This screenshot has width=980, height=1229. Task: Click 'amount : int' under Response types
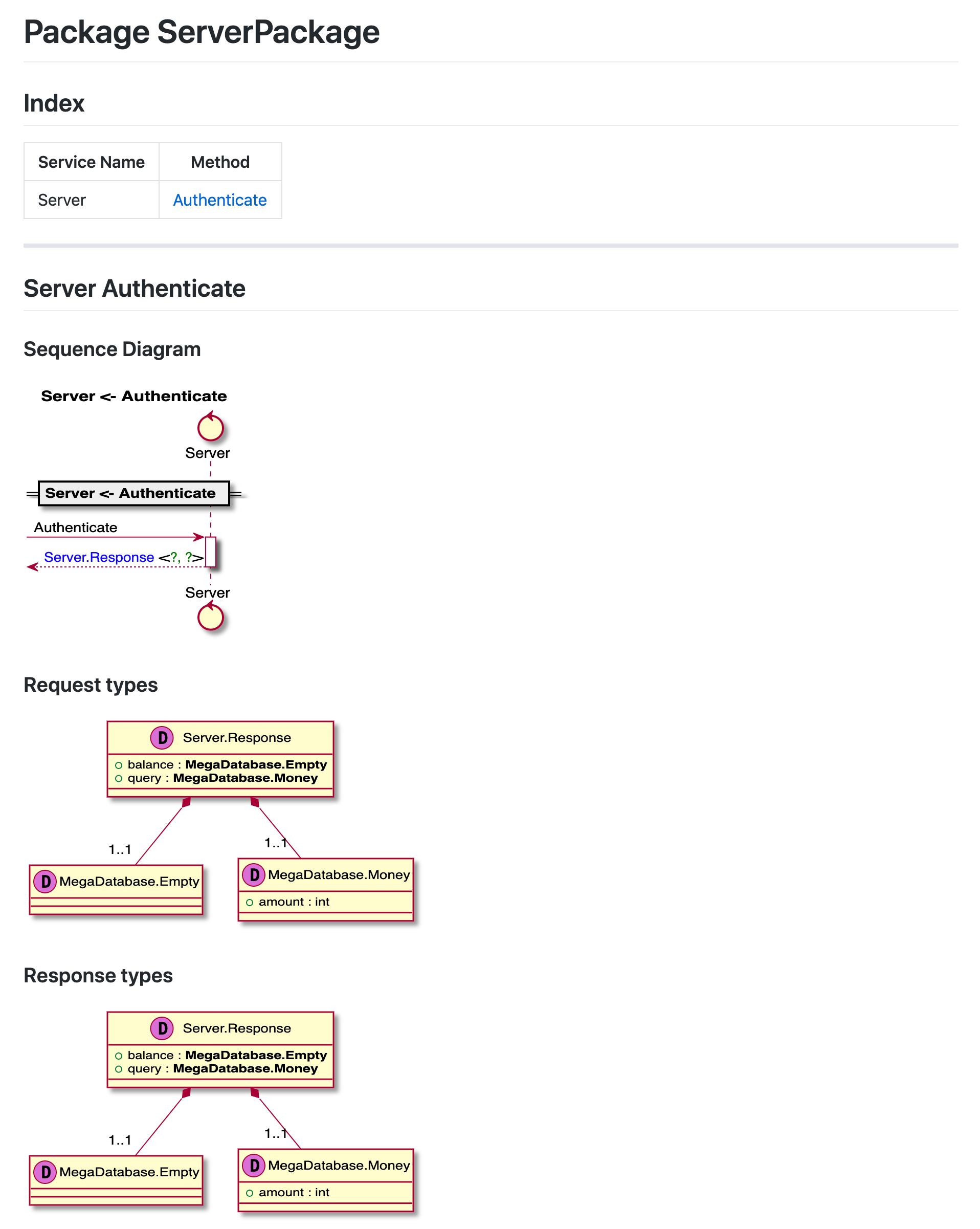[294, 1193]
